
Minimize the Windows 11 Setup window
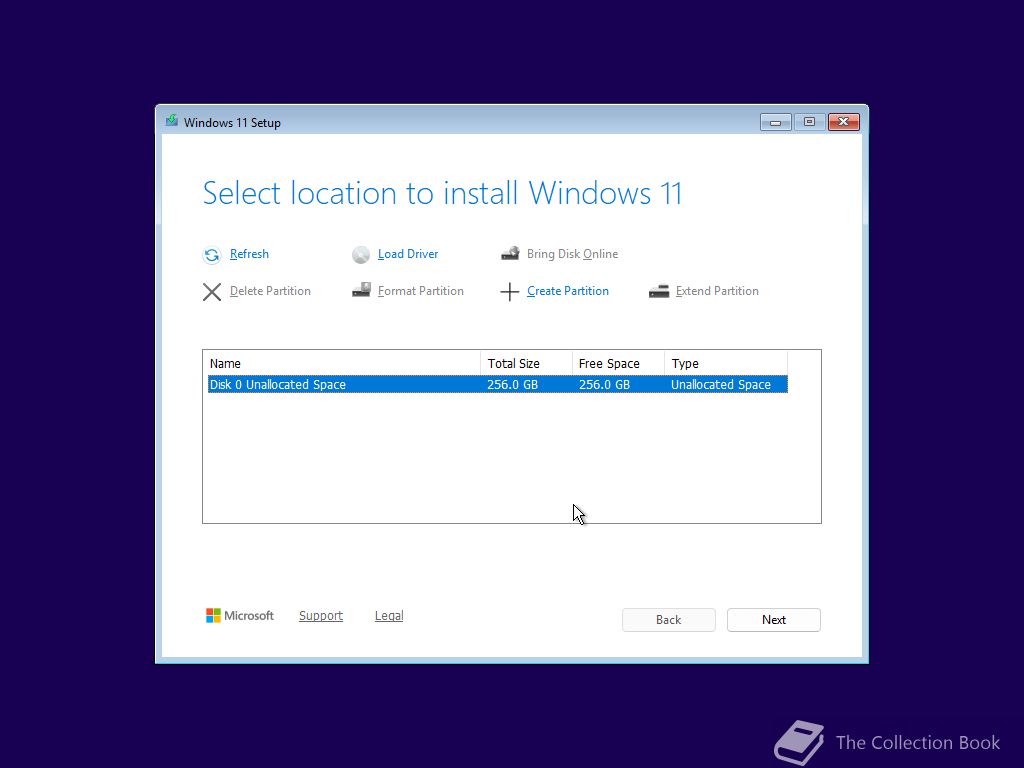pos(776,122)
